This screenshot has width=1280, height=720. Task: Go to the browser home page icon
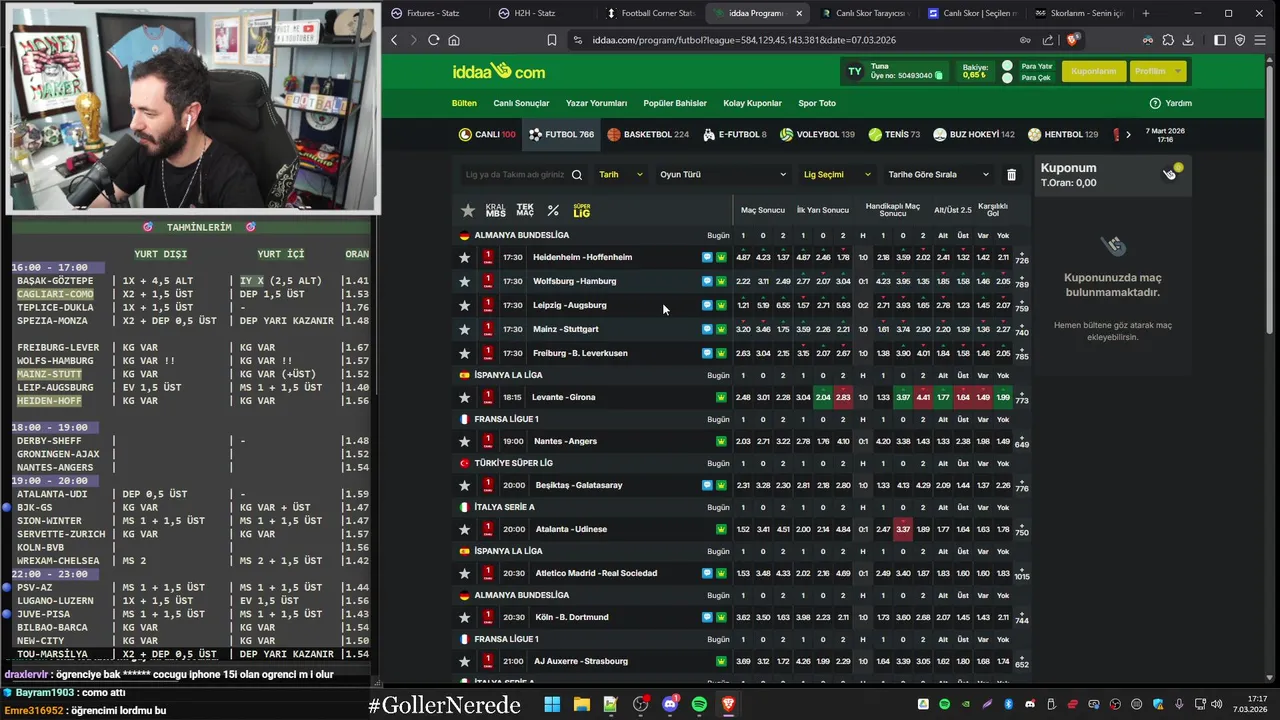click(454, 40)
